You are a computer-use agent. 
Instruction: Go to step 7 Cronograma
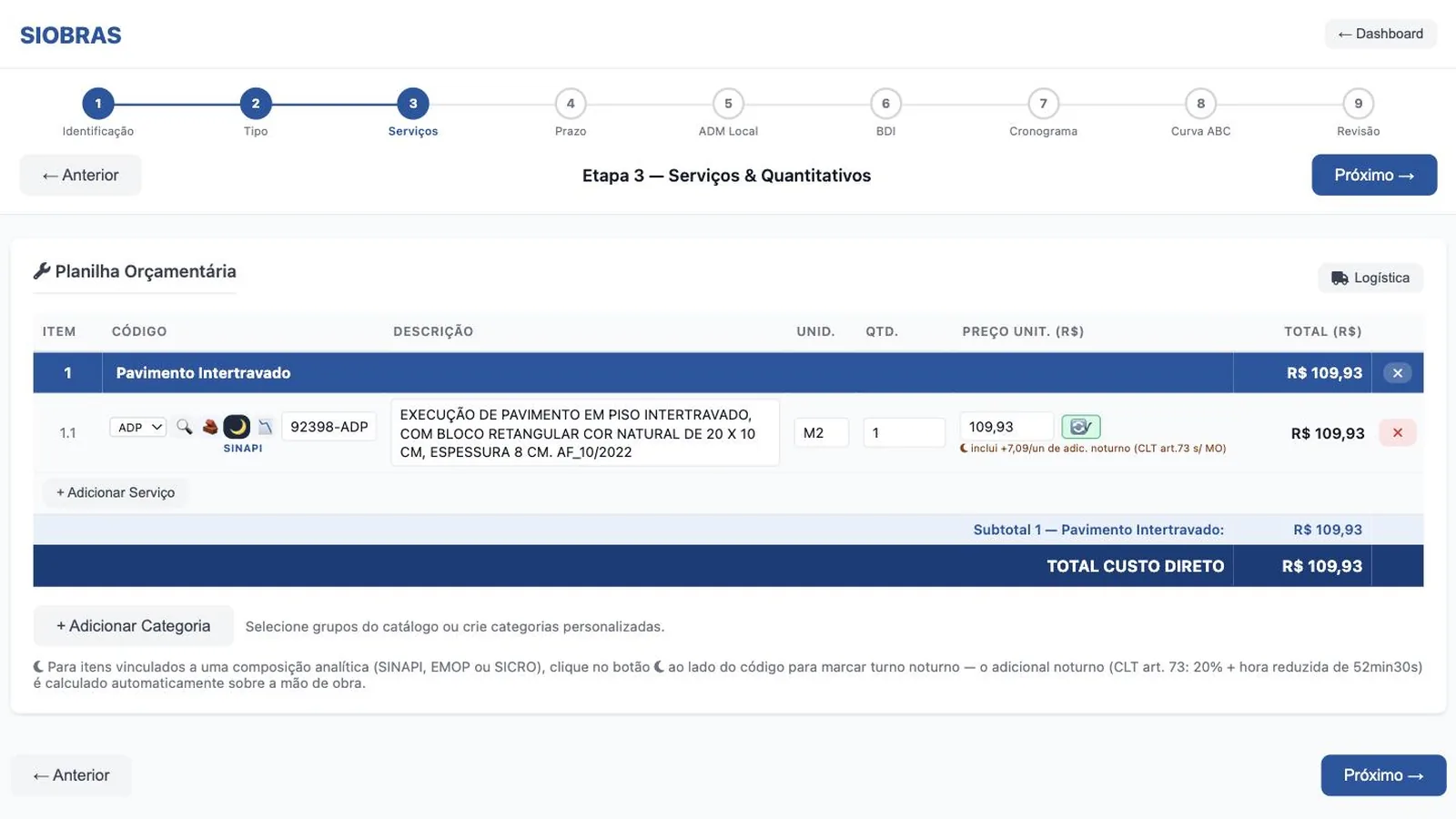tap(1043, 104)
